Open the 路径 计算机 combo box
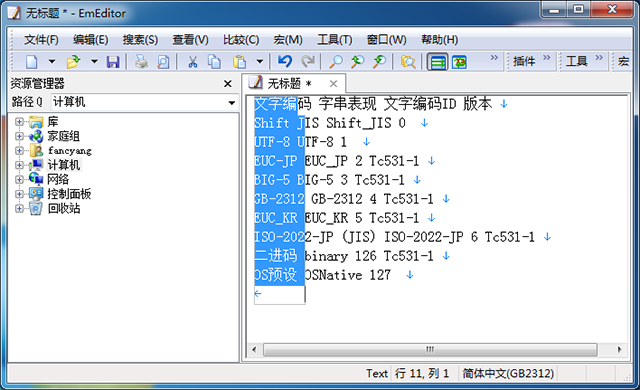The width and height of the screenshot is (640, 390). point(144,102)
